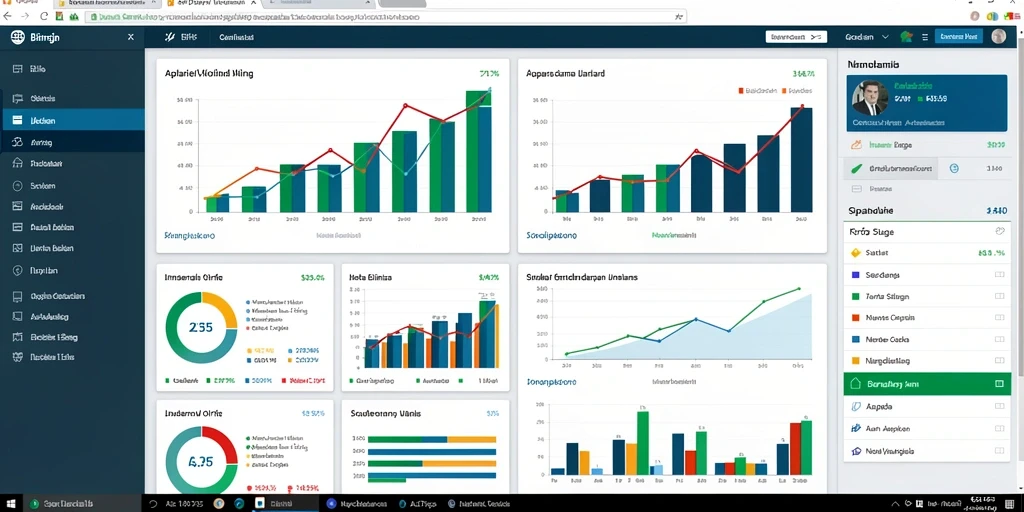Click the white outlined box in top bar
The width and height of the screenshot is (1024, 512).
[796, 37]
